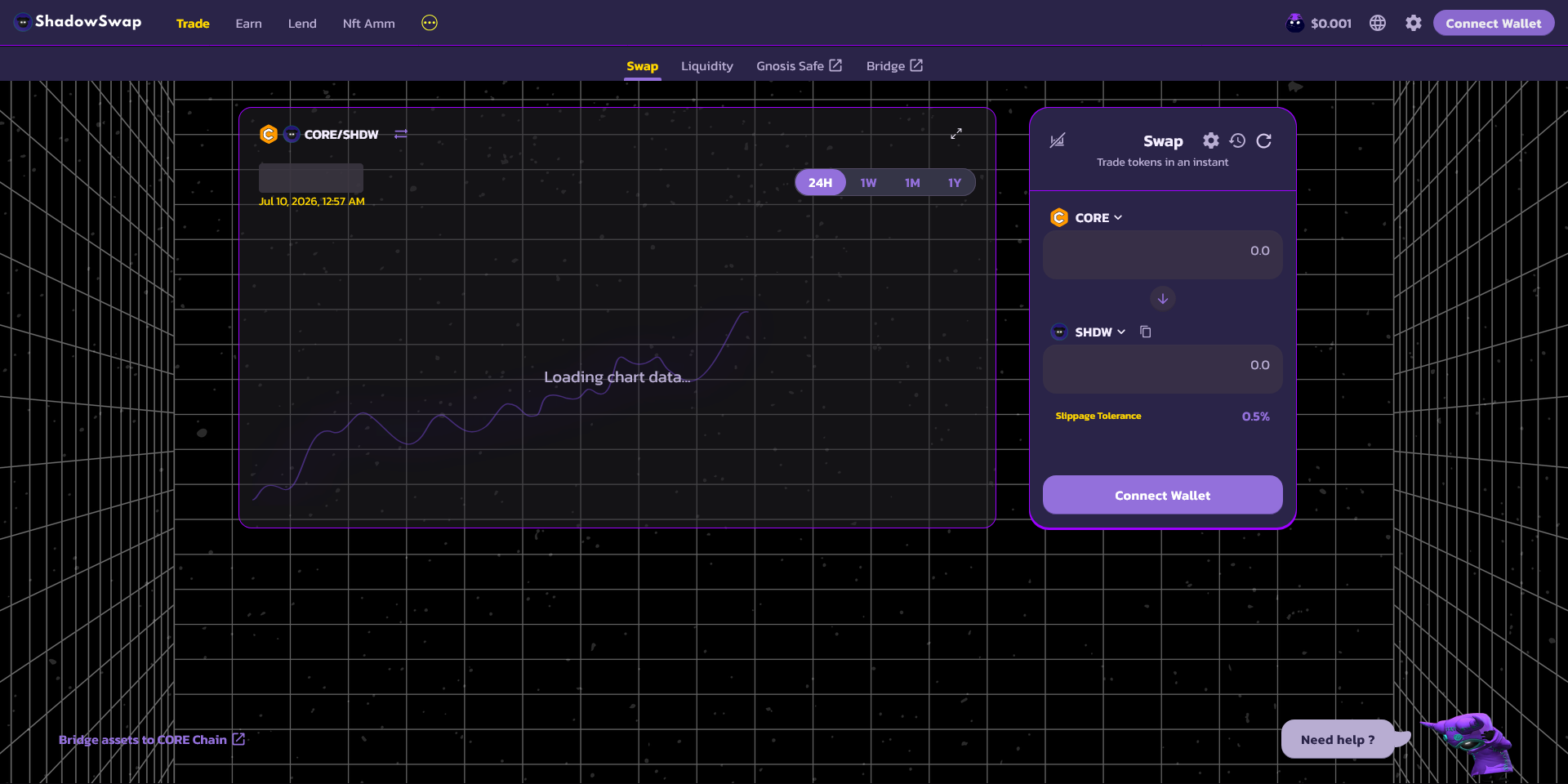Switch CORE/SHDW pair direction arrows
Screen dimensions: 1568x784
click(401, 134)
